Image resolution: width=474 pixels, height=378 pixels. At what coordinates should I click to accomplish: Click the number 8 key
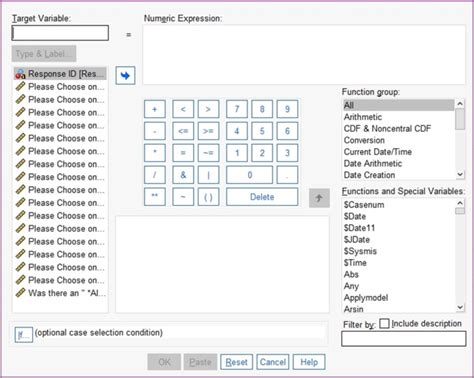pos(262,109)
